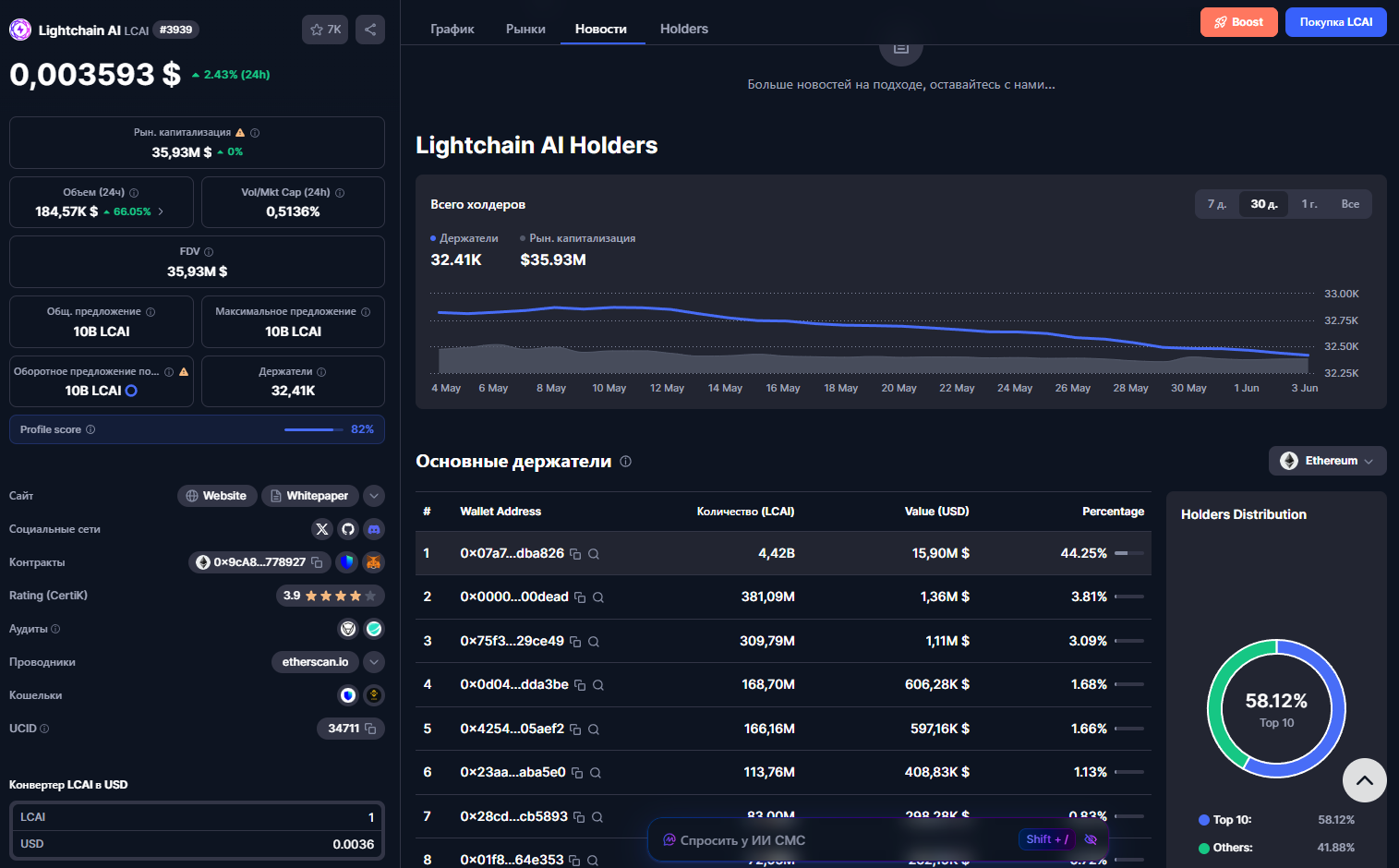The height and width of the screenshot is (868, 1399).
Task: Open etherscan.io explorer link
Action: [315, 662]
